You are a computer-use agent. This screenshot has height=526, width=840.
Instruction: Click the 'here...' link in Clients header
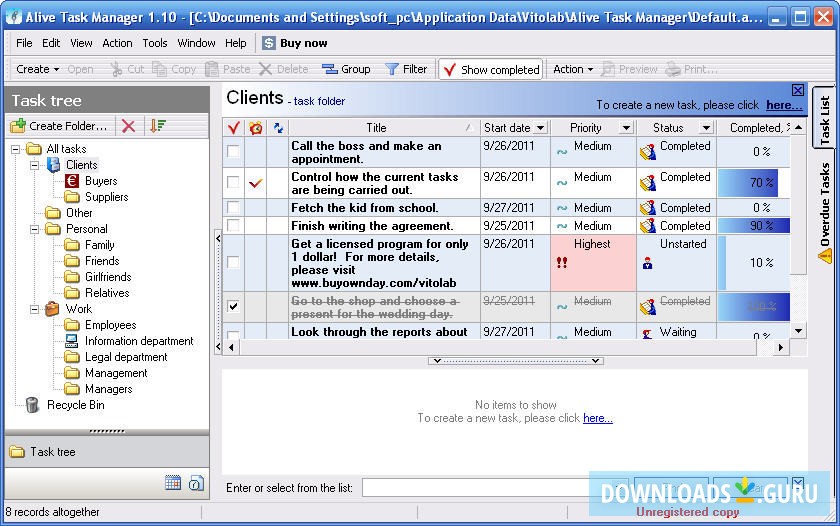(784, 105)
